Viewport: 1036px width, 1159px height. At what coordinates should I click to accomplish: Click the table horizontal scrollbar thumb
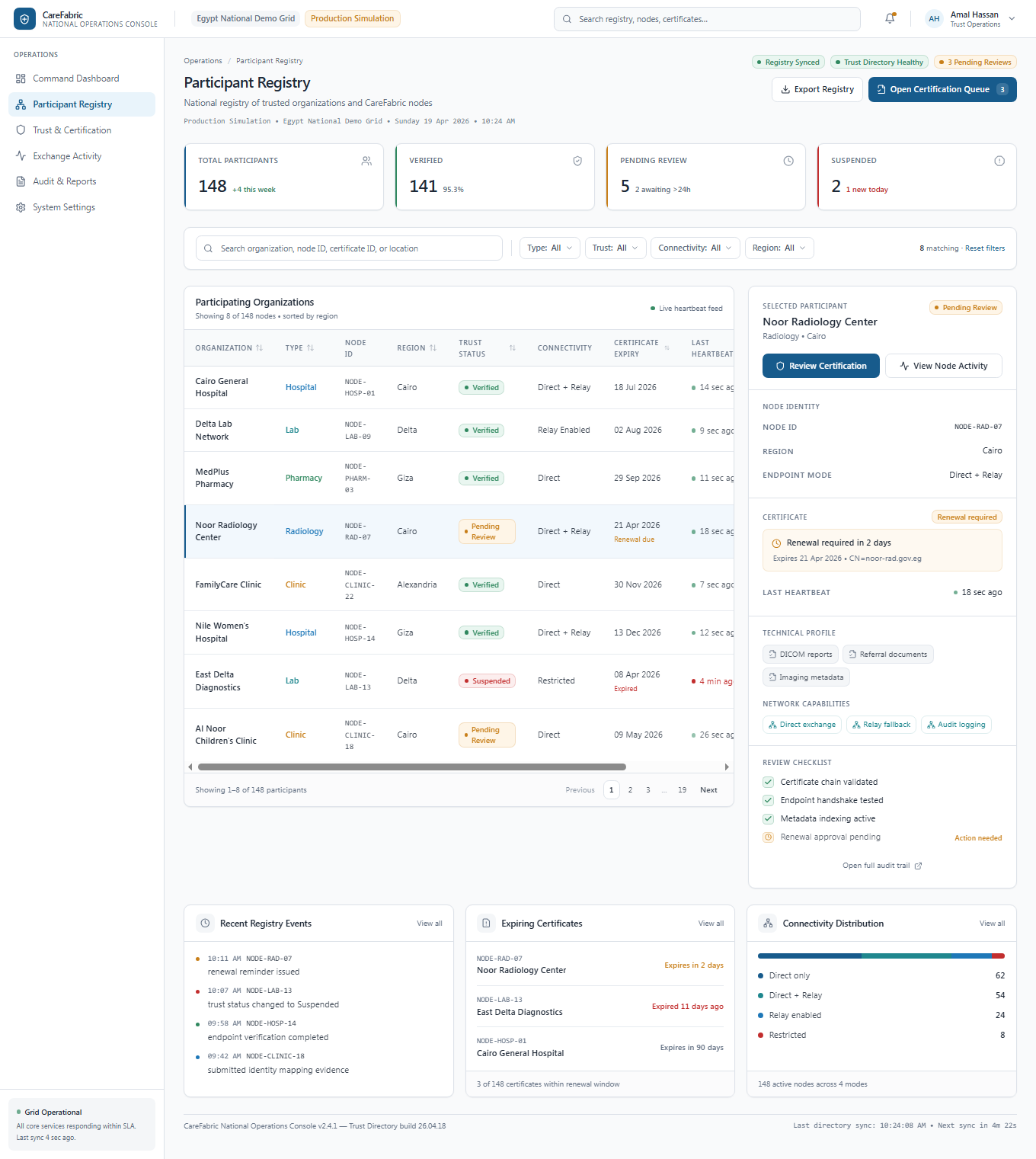pyautogui.click(x=411, y=767)
